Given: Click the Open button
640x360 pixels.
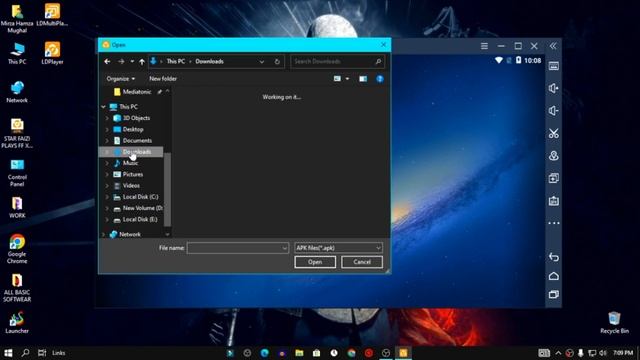Looking at the screenshot, I should tap(315, 262).
